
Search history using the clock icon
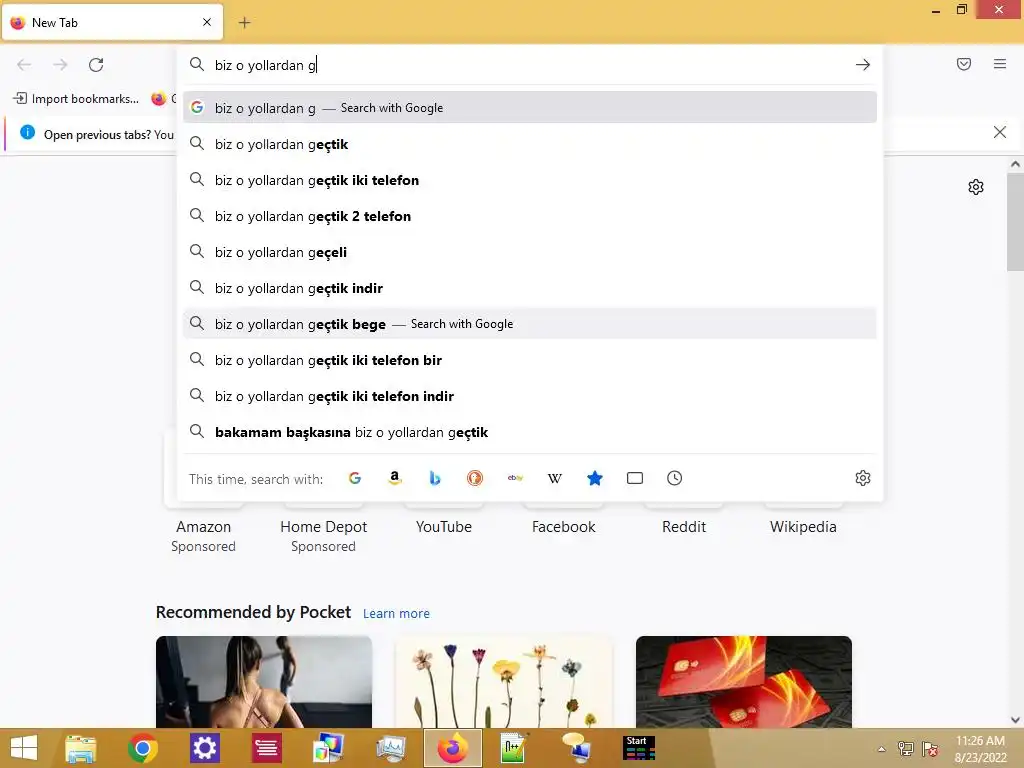pyautogui.click(x=675, y=478)
